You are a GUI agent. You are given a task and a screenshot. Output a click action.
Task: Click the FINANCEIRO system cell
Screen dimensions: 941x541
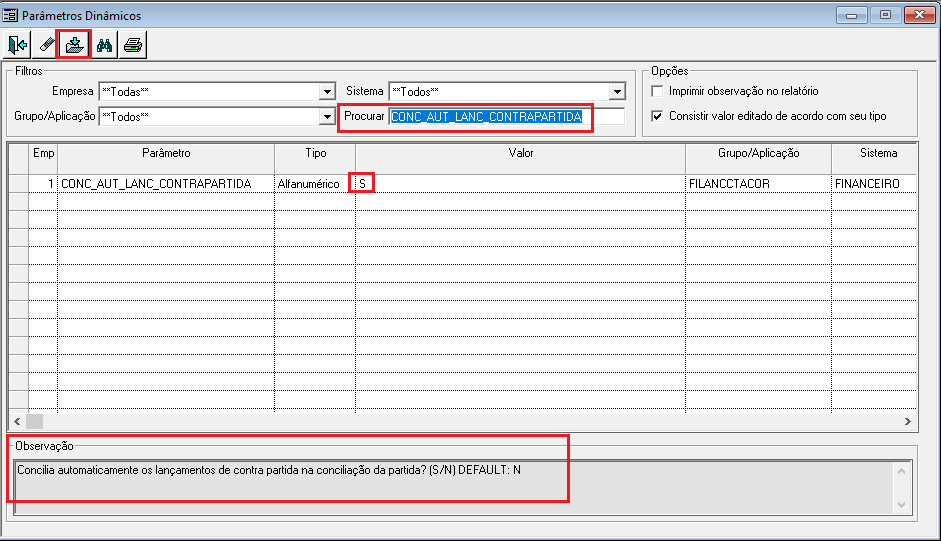pos(874,184)
